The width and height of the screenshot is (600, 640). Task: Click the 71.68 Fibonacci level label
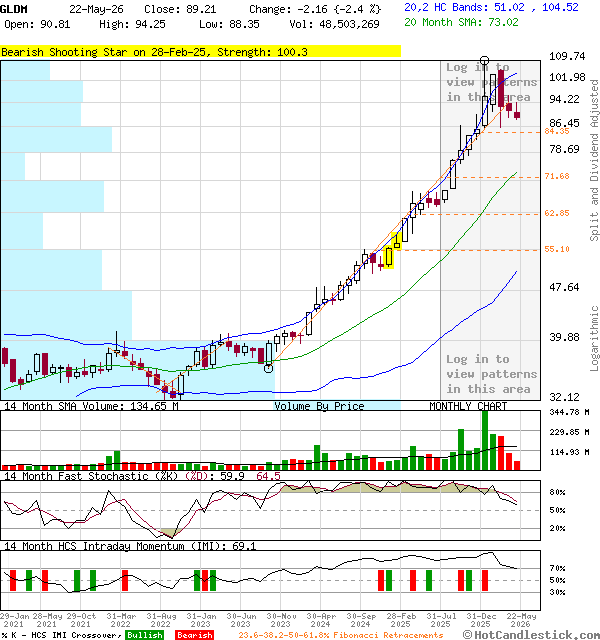click(x=557, y=176)
